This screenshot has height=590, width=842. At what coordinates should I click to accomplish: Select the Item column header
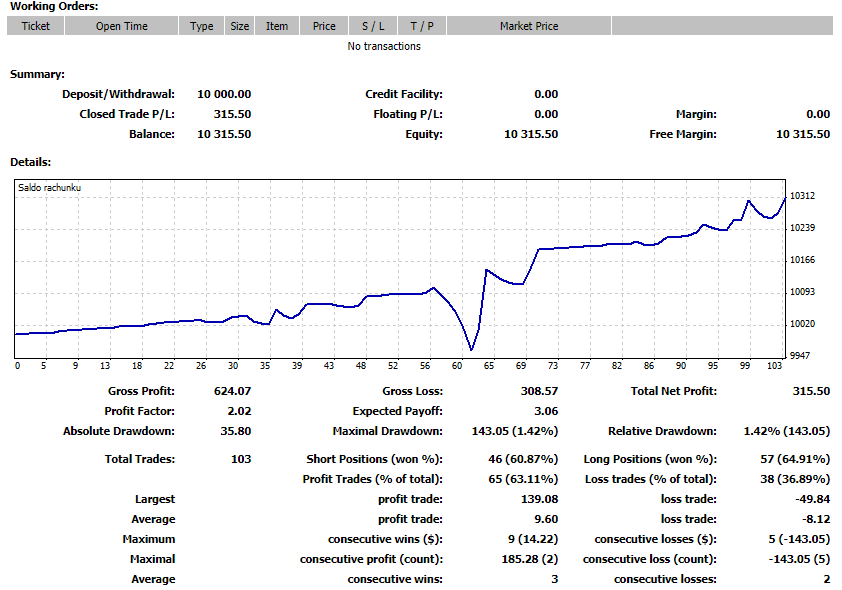point(277,26)
